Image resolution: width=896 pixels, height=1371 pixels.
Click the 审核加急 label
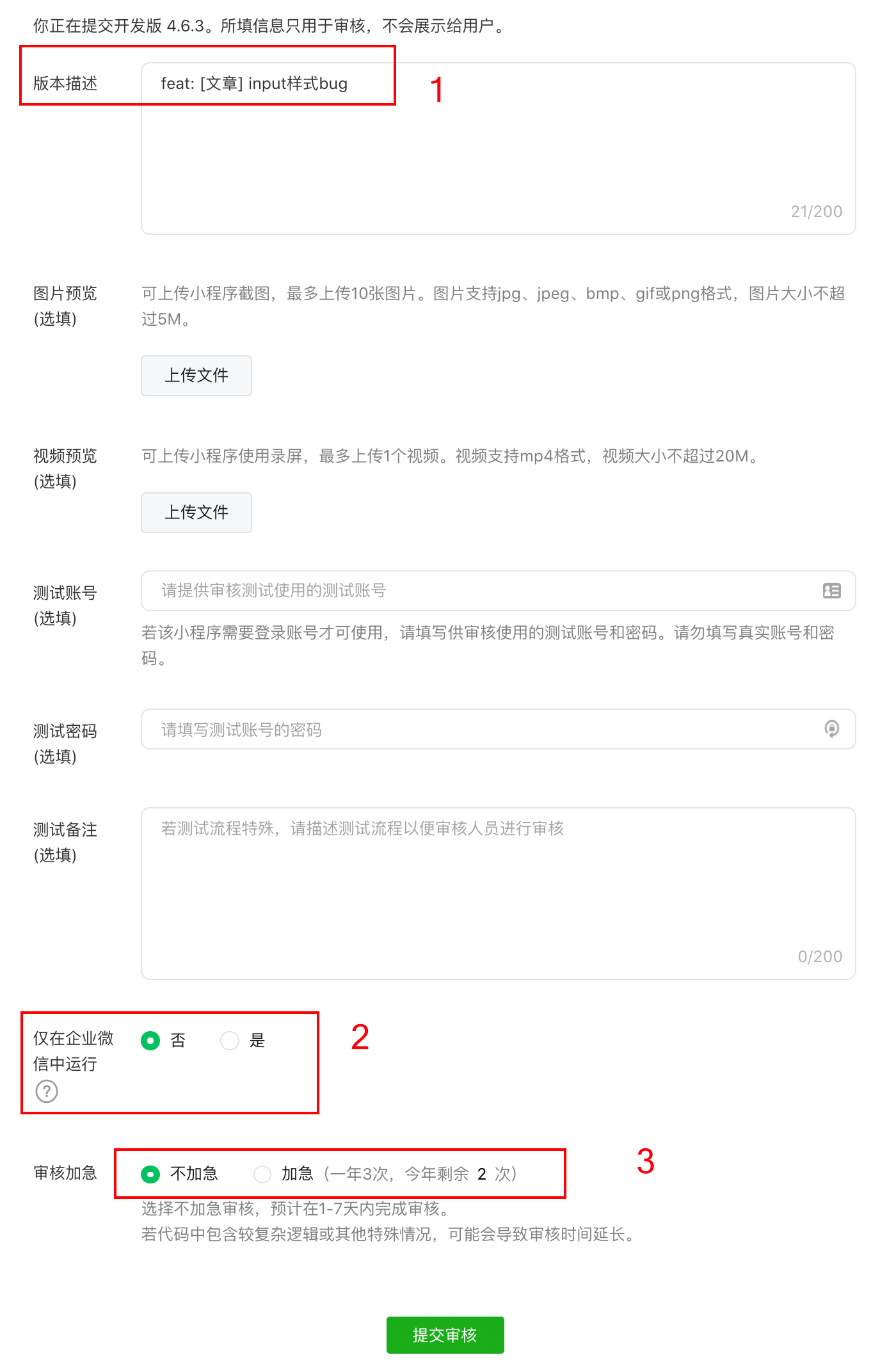(65, 1173)
